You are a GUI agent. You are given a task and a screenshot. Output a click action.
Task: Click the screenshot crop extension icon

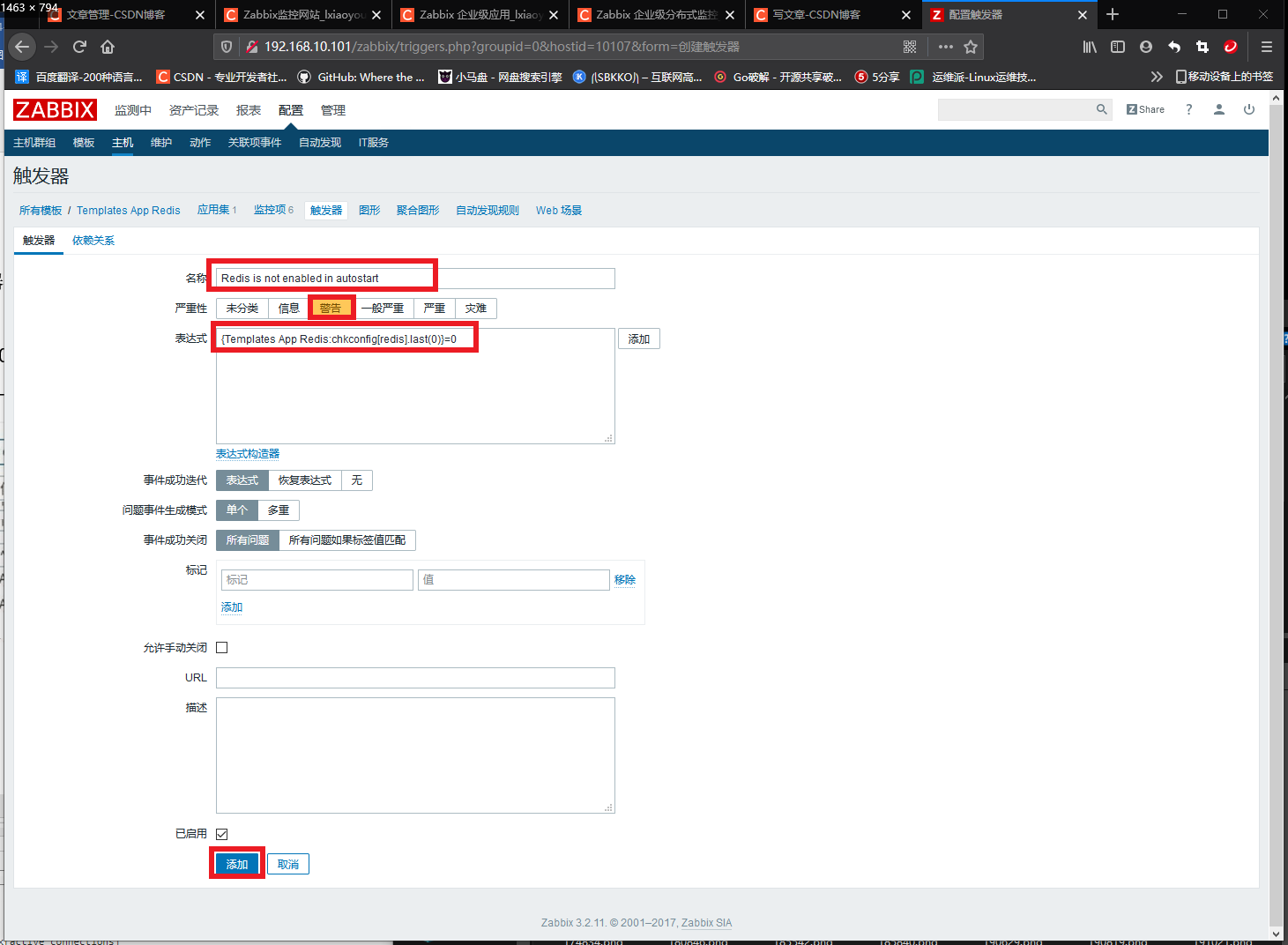(x=1202, y=47)
